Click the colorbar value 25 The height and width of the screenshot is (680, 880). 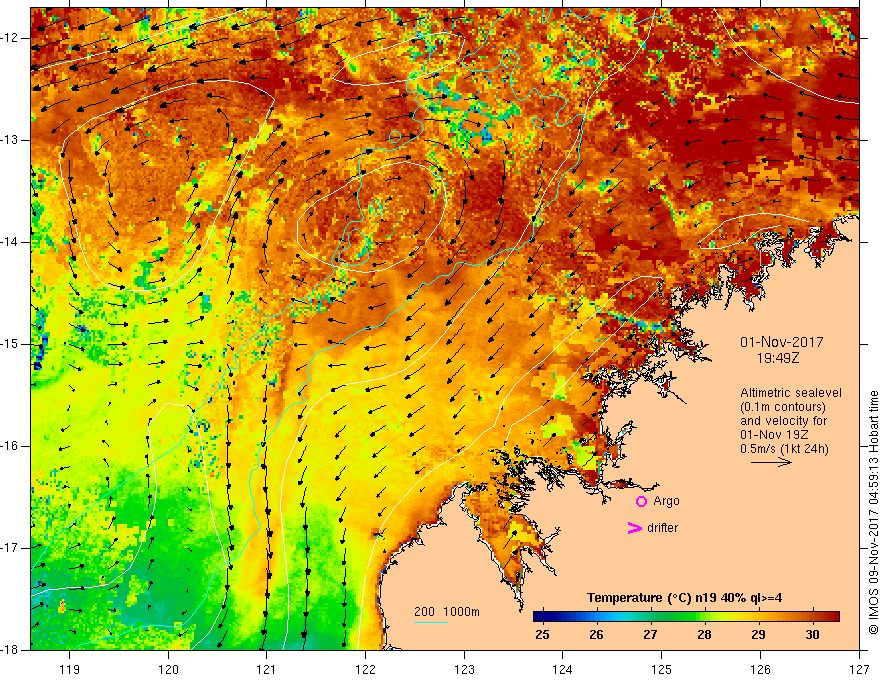coord(542,635)
